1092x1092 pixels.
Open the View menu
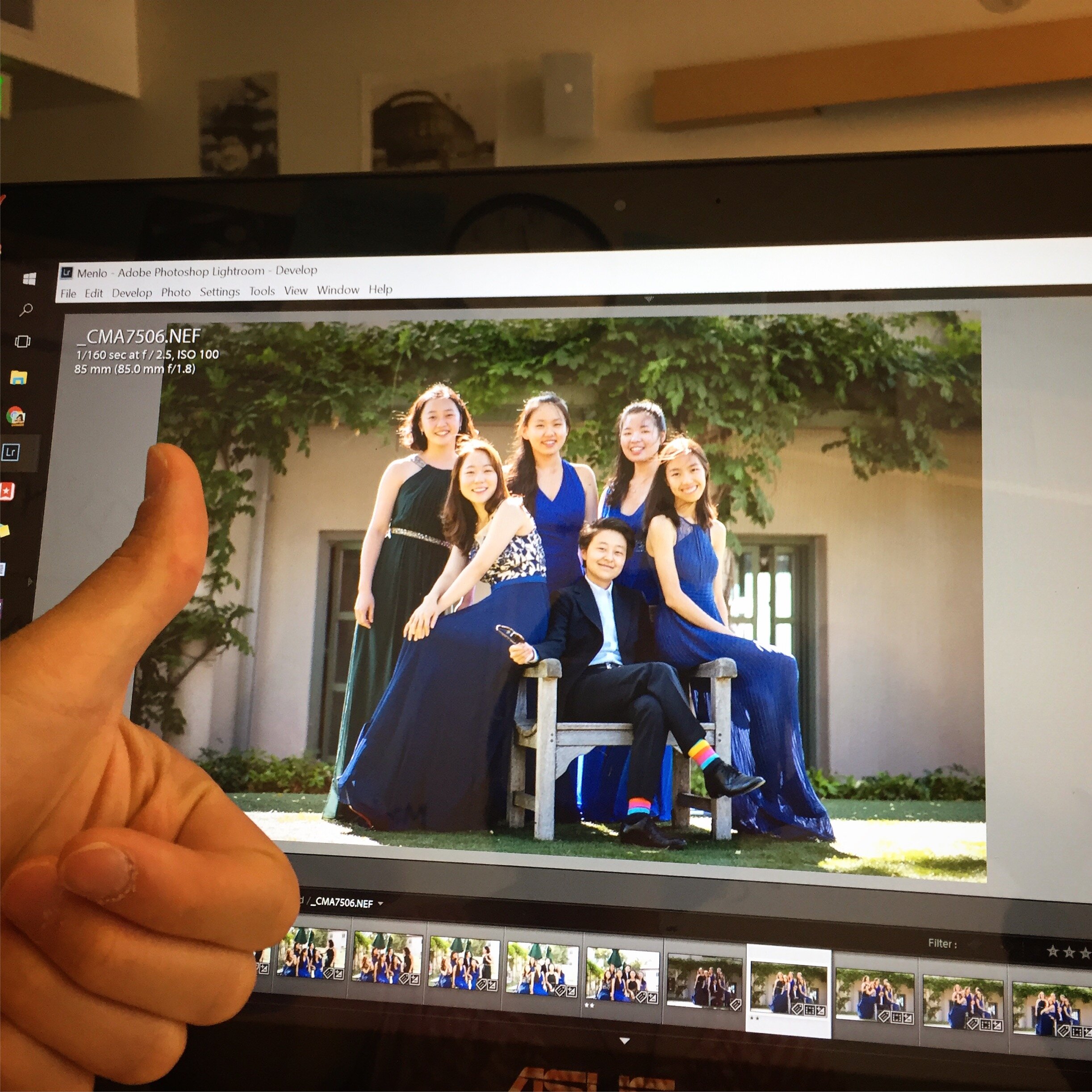point(296,290)
